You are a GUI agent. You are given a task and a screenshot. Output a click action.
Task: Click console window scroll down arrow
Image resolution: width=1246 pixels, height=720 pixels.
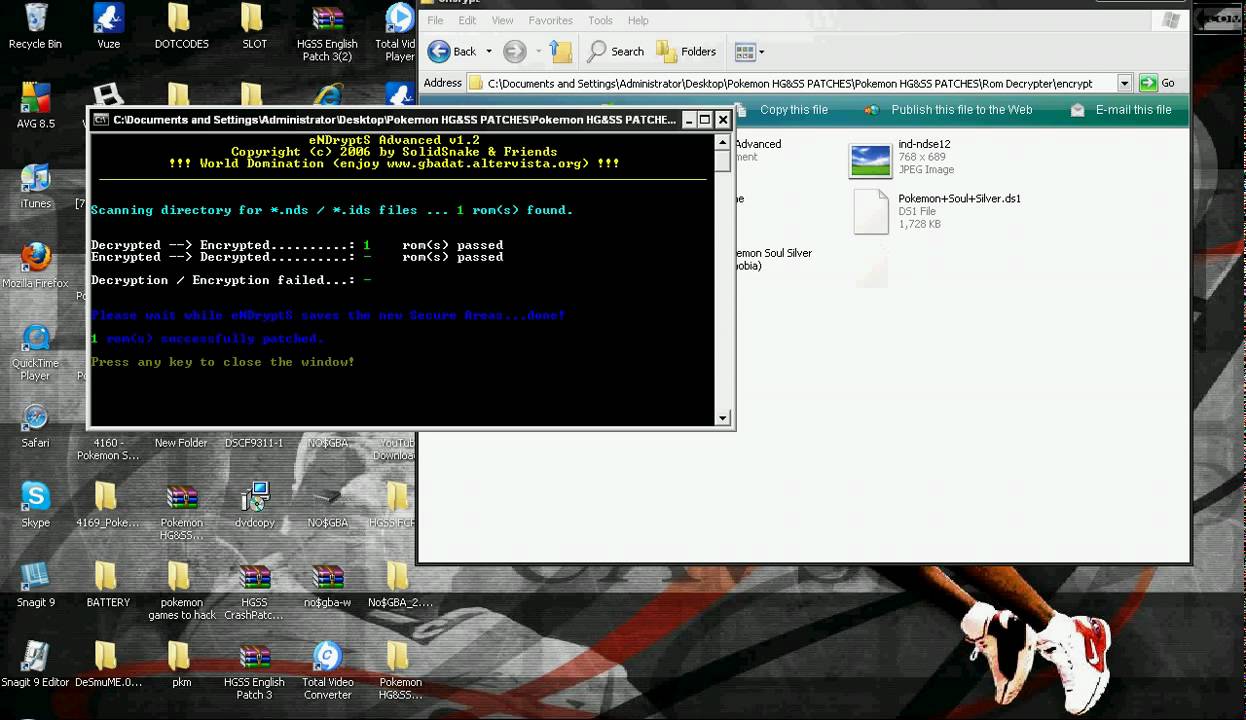click(x=723, y=418)
